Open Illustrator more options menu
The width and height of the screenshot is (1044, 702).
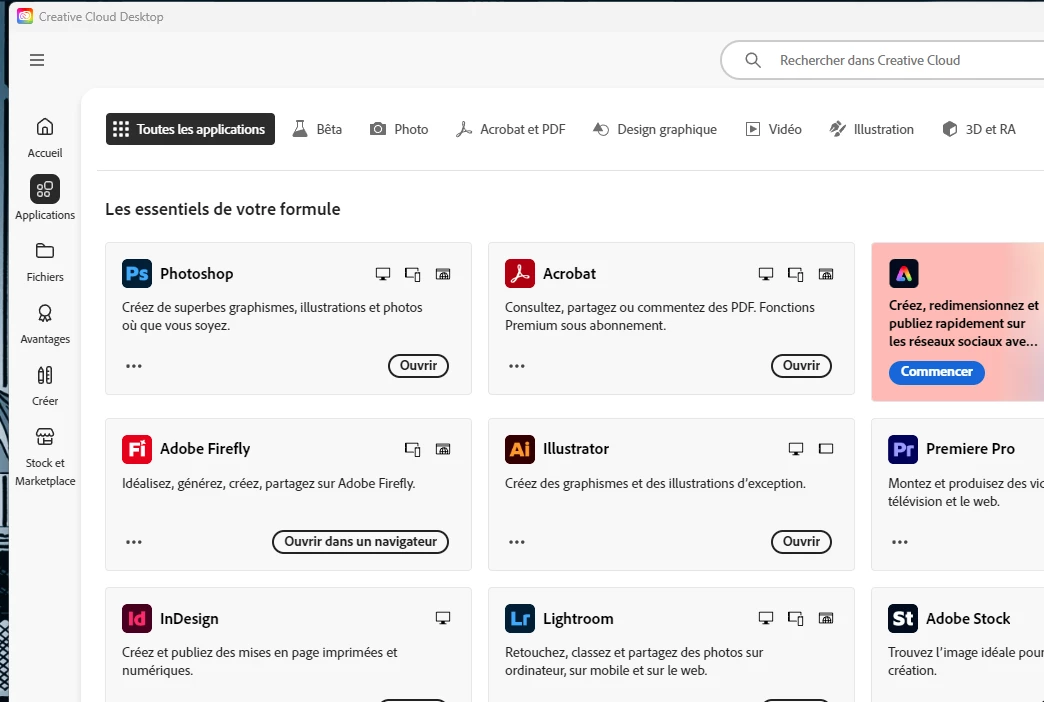click(x=517, y=541)
